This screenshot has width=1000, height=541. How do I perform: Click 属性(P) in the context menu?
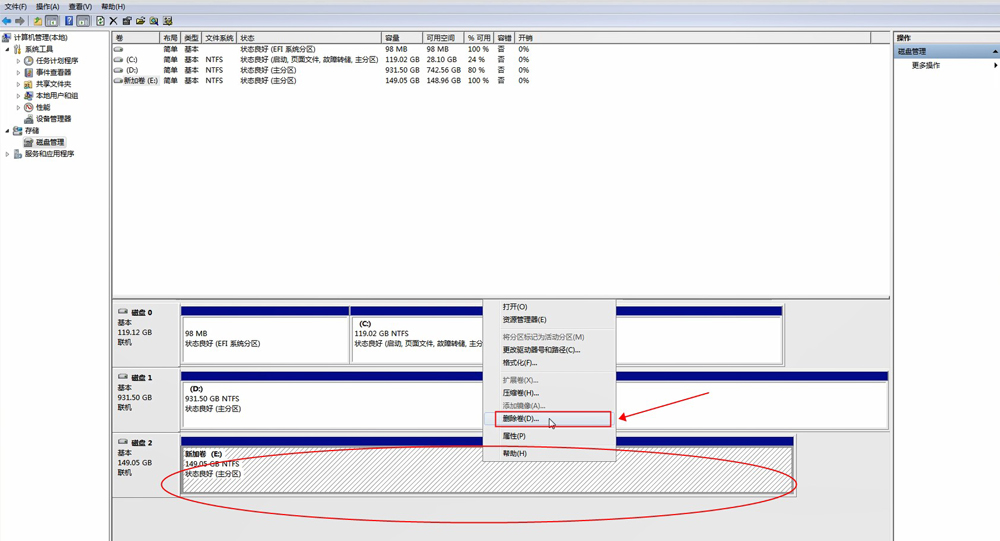[x=514, y=436]
